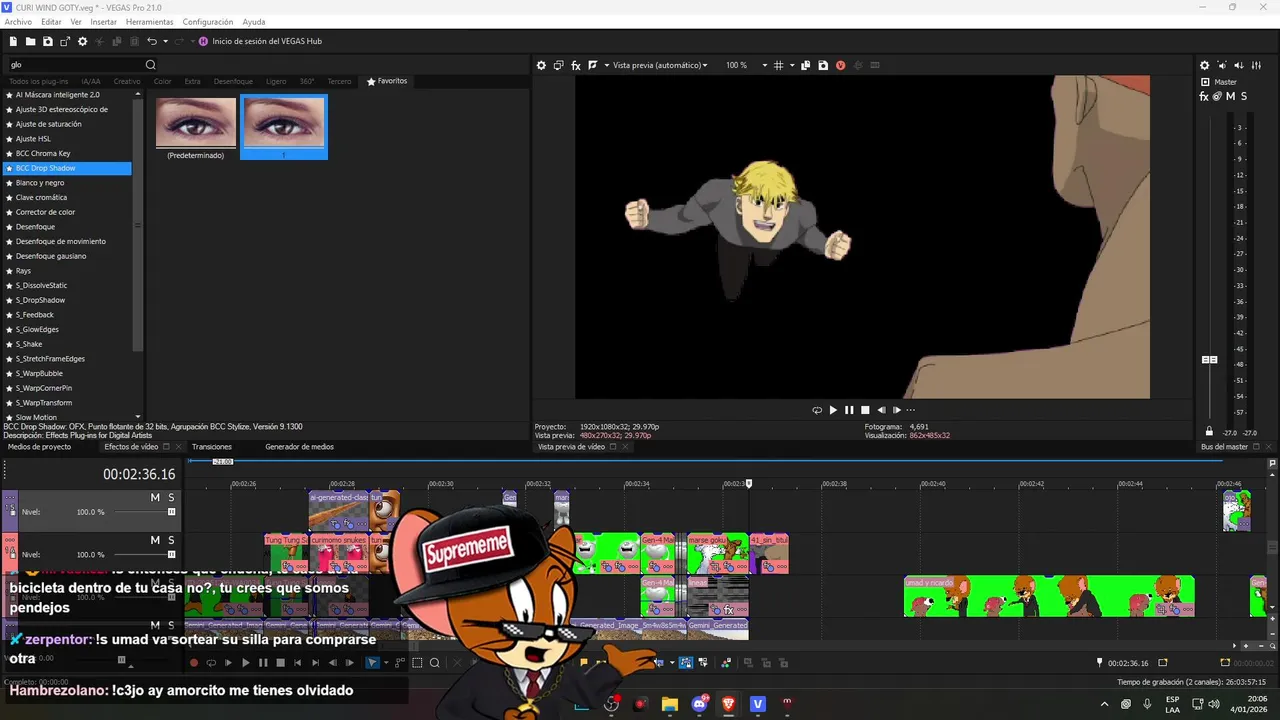1280x720 pixels.
Task: Open a project with the folder icon
Action: pyautogui.click(x=31, y=41)
